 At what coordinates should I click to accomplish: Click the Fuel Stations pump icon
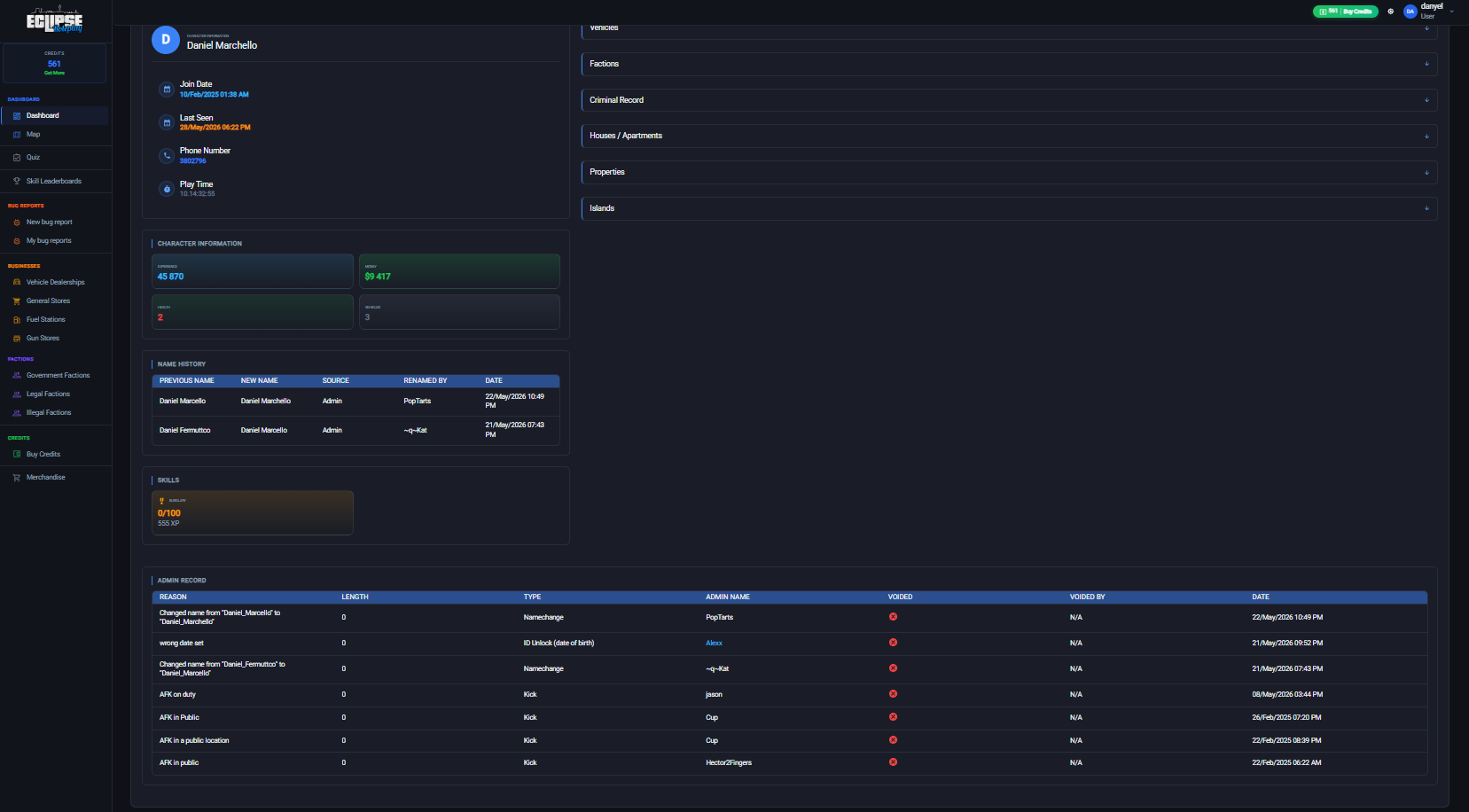coord(17,320)
